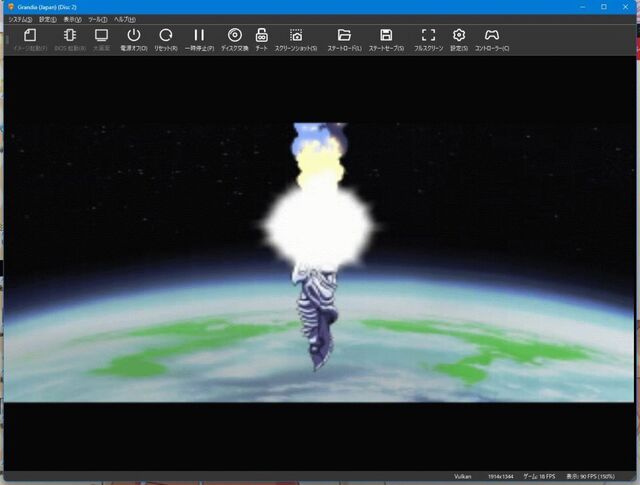640x485 pixels.
Task: Minimize the Grandia emulator window
Action: [x=582, y=7]
